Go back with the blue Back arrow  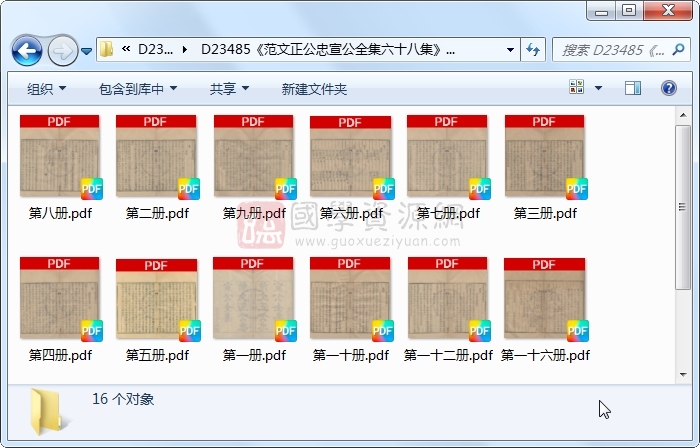tap(27, 51)
